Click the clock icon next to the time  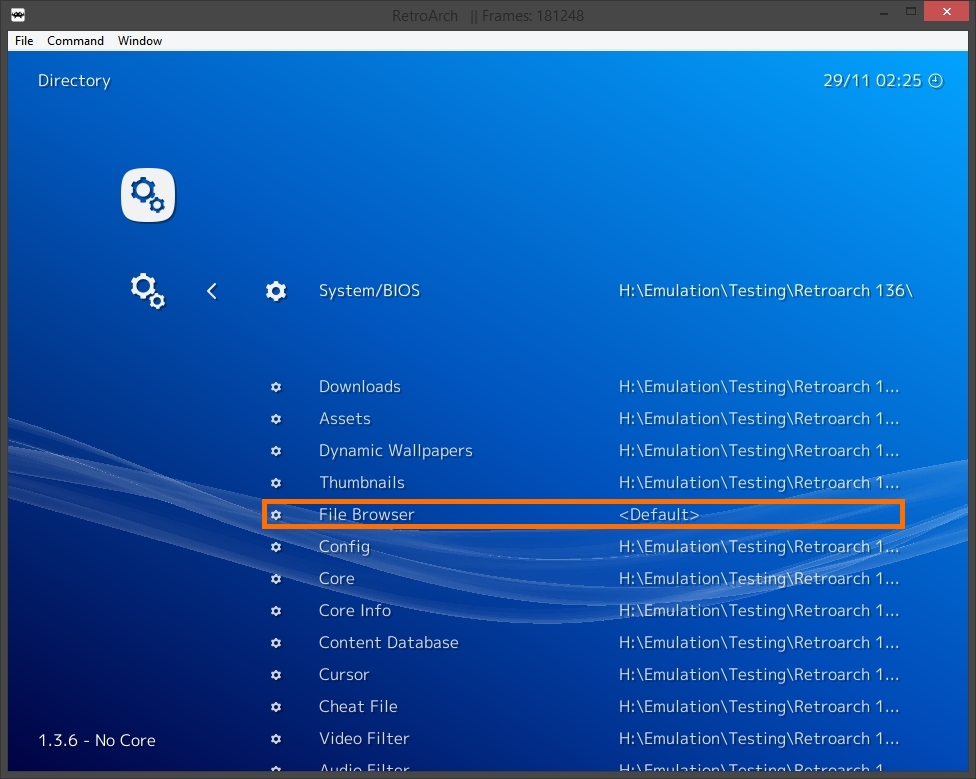tap(936, 81)
